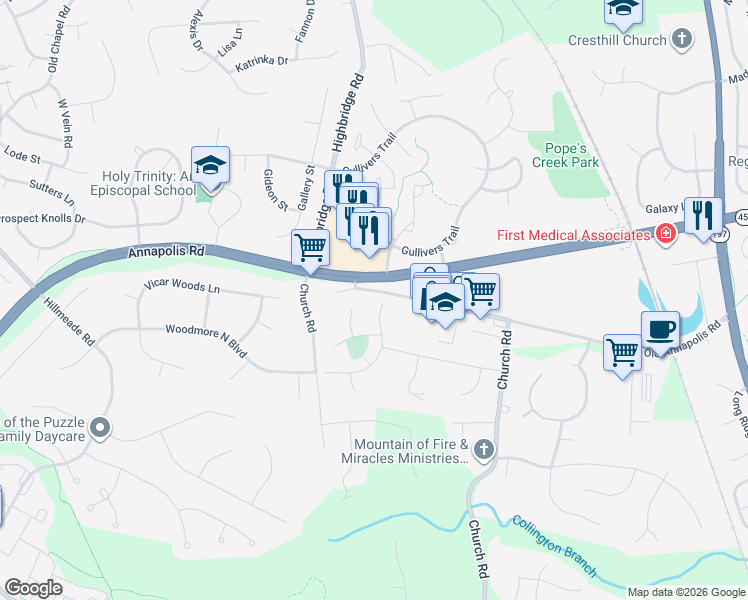Select the shopping cart marker at Church Rd intersection

coord(311,248)
